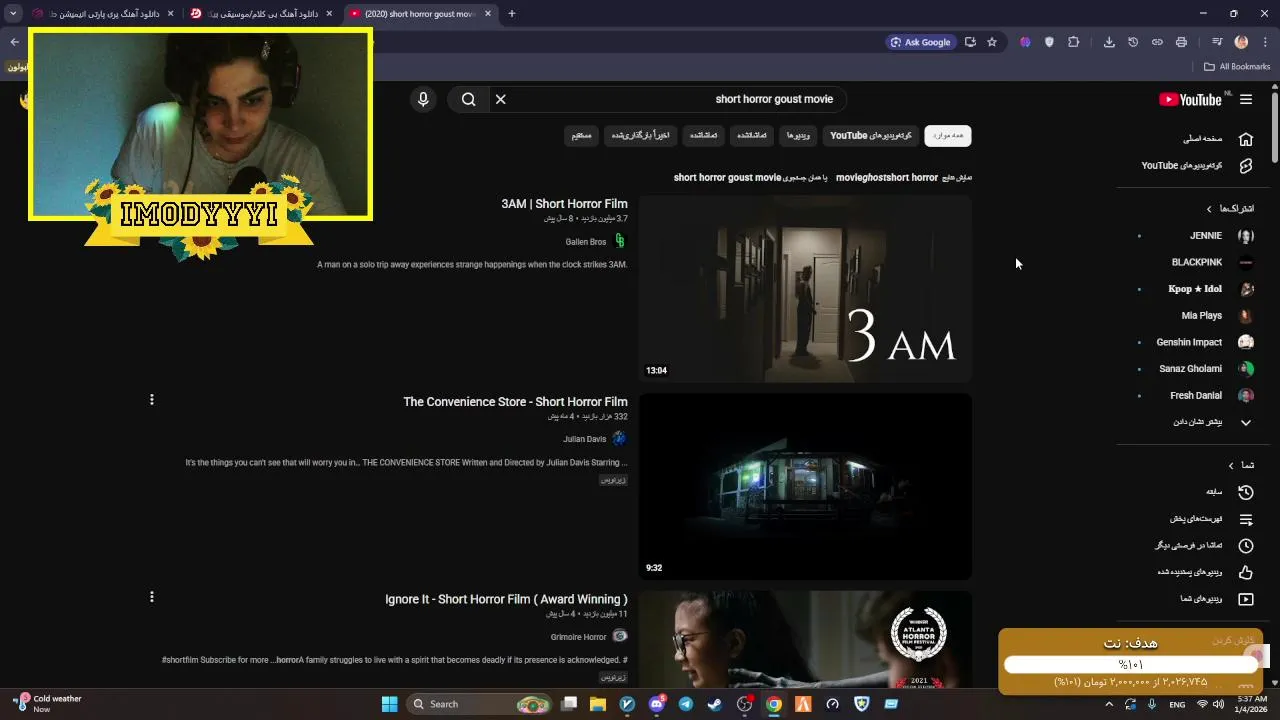Clear the search query with X
Screen dimensions: 1280x720
coord(501,99)
